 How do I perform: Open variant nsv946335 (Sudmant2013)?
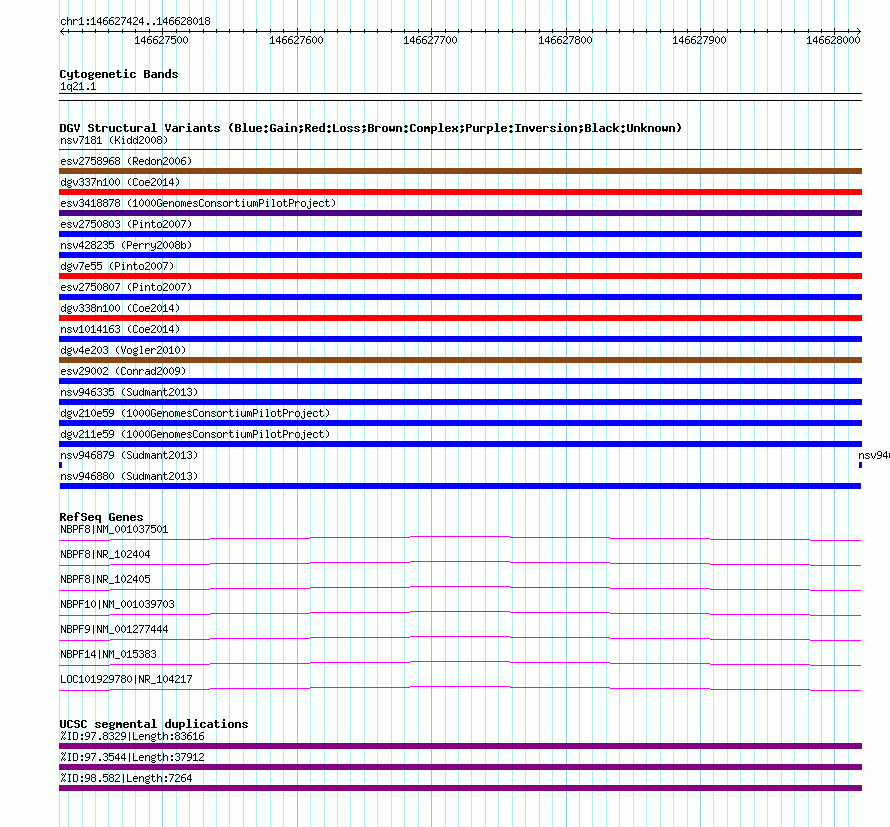(129, 392)
